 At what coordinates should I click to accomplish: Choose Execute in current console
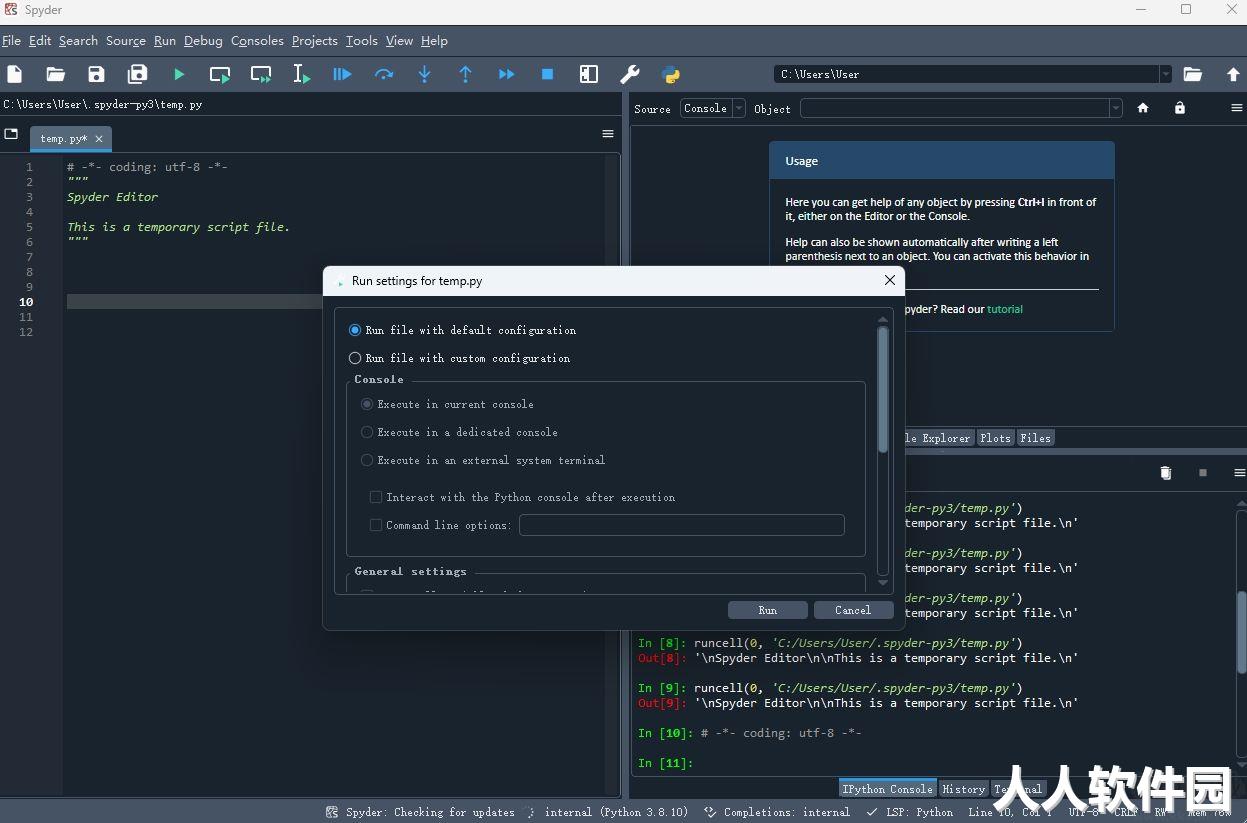447,404
